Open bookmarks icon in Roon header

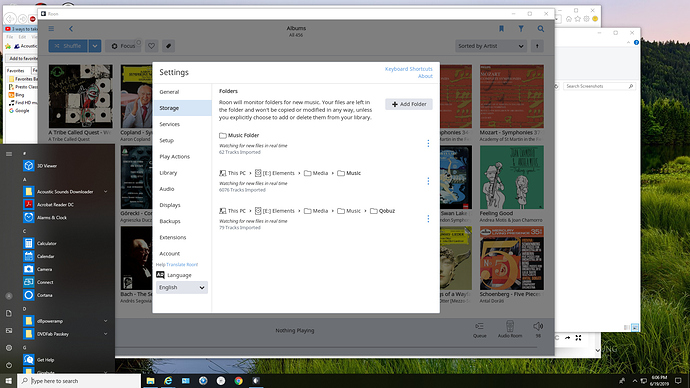point(501,29)
